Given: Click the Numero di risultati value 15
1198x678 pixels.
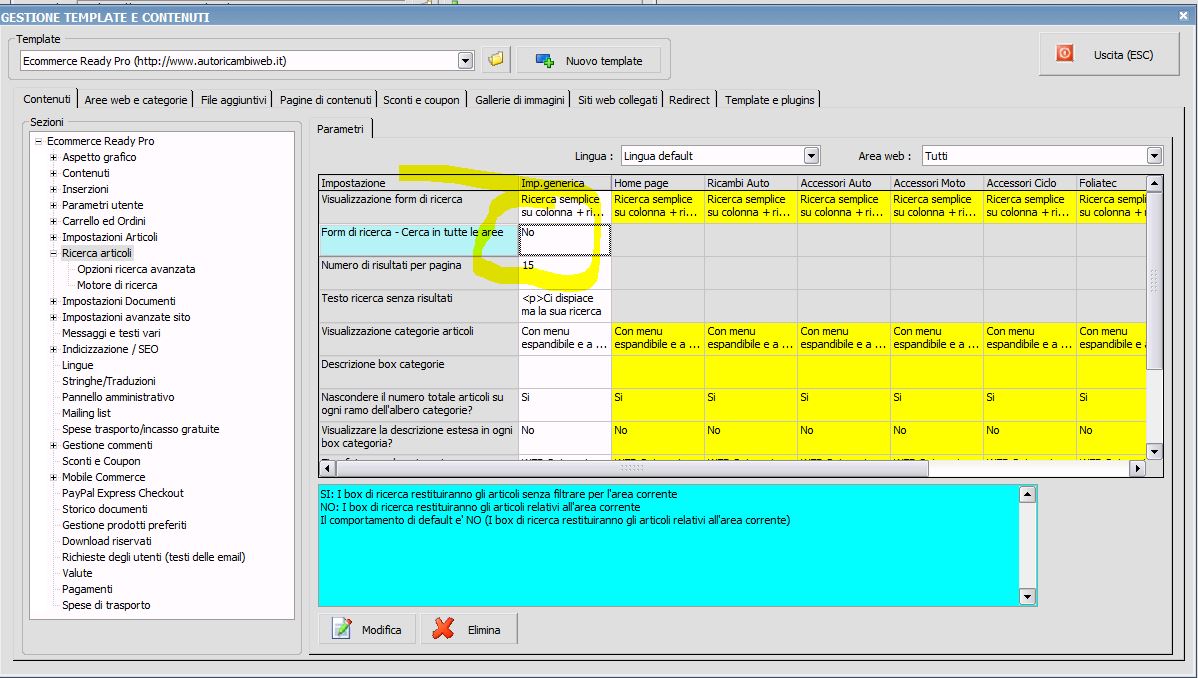Looking at the screenshot, I should (565, 273).
